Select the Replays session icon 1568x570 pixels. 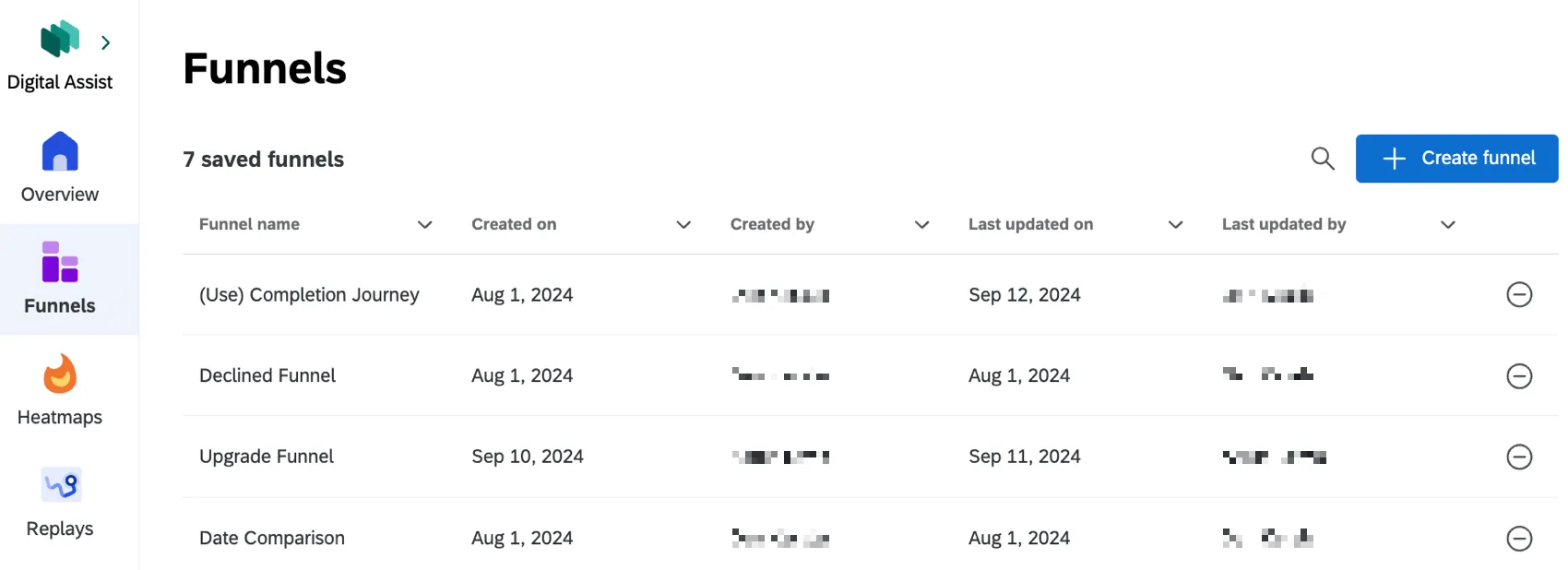59,484
